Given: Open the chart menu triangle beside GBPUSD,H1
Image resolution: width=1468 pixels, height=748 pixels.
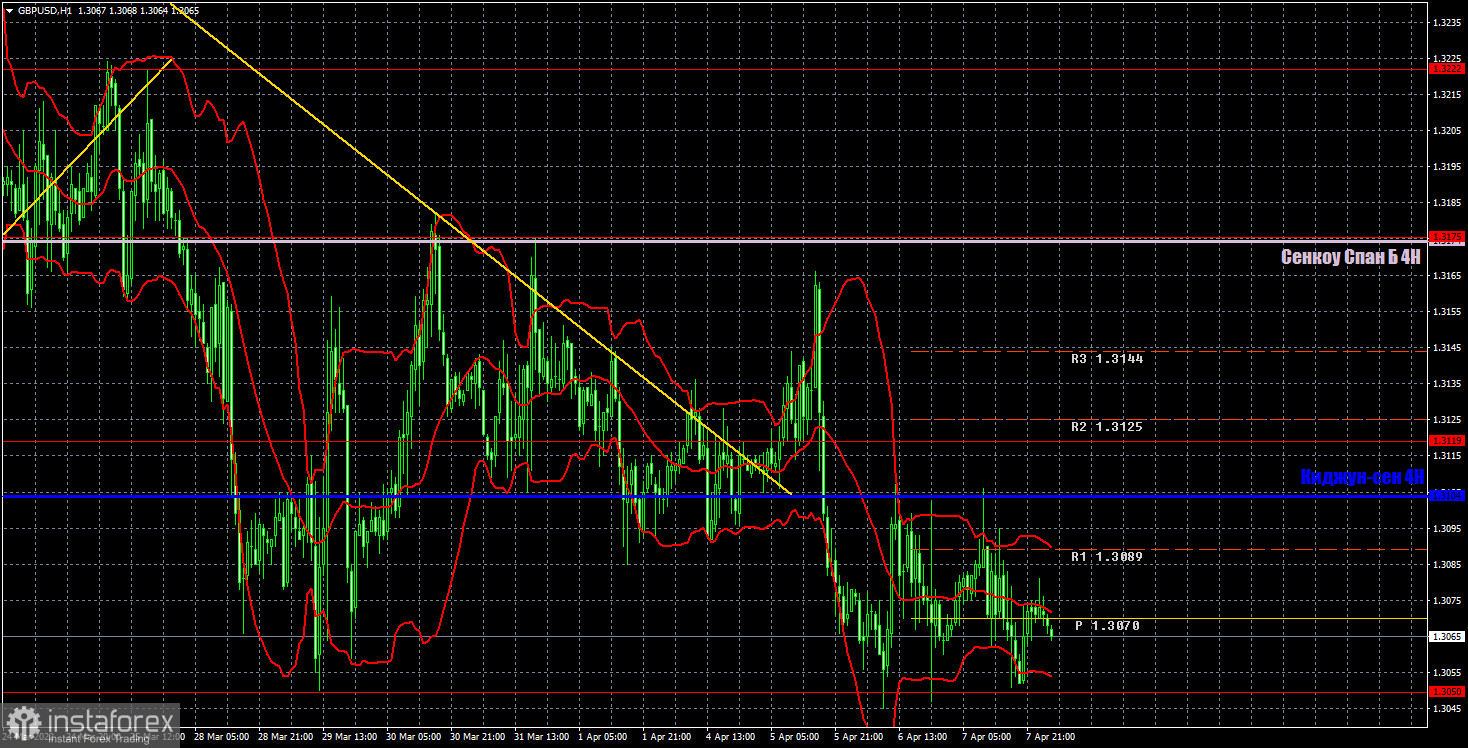Looking at the screenshot, I should (9, 9).
